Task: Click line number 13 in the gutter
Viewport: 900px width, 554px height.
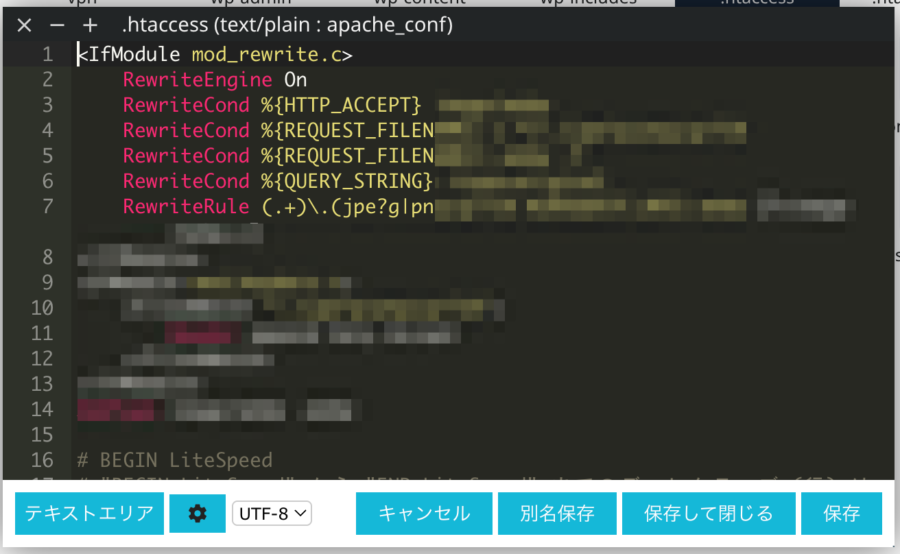Action: click(x=42, y=384)
